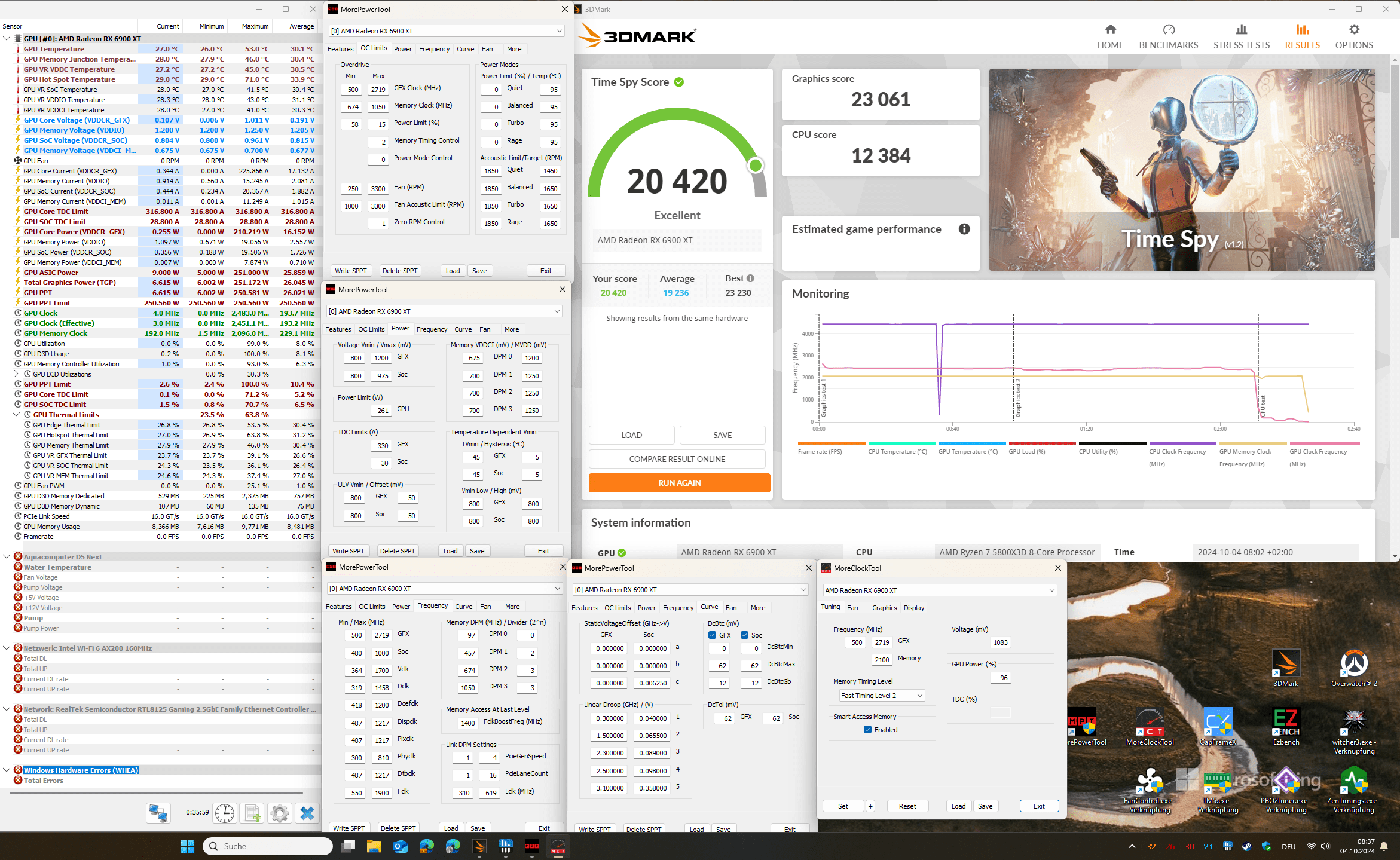Uncheck the DcBtc Soc checkbox
This screenshot has width=1400, height=860.
point(744,635)
